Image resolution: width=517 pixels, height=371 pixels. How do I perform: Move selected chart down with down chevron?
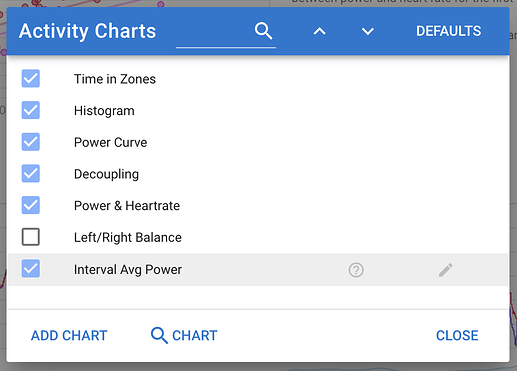pyautogui.click(x=368, y=31)
